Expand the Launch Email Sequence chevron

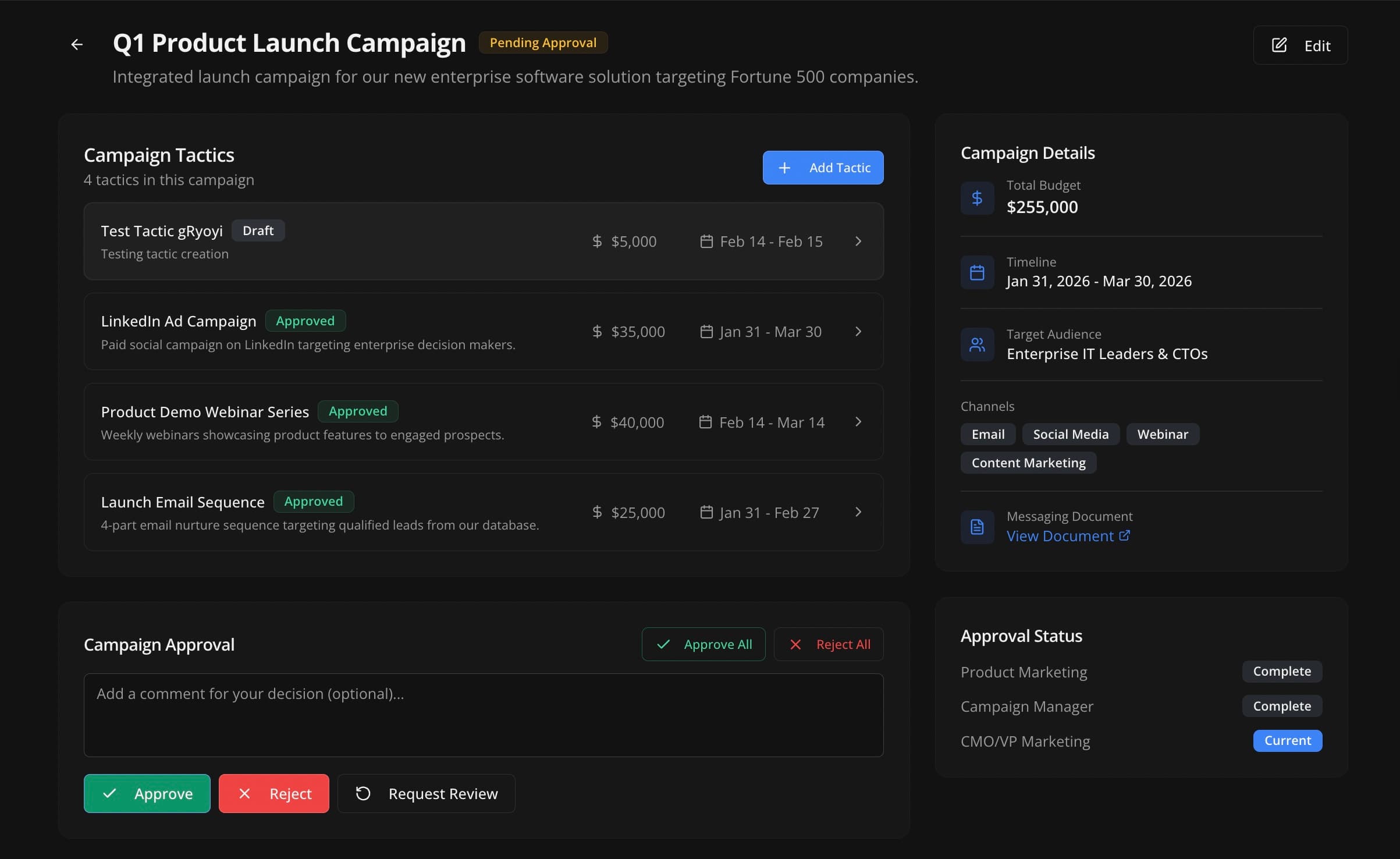[x=858, y=512]
